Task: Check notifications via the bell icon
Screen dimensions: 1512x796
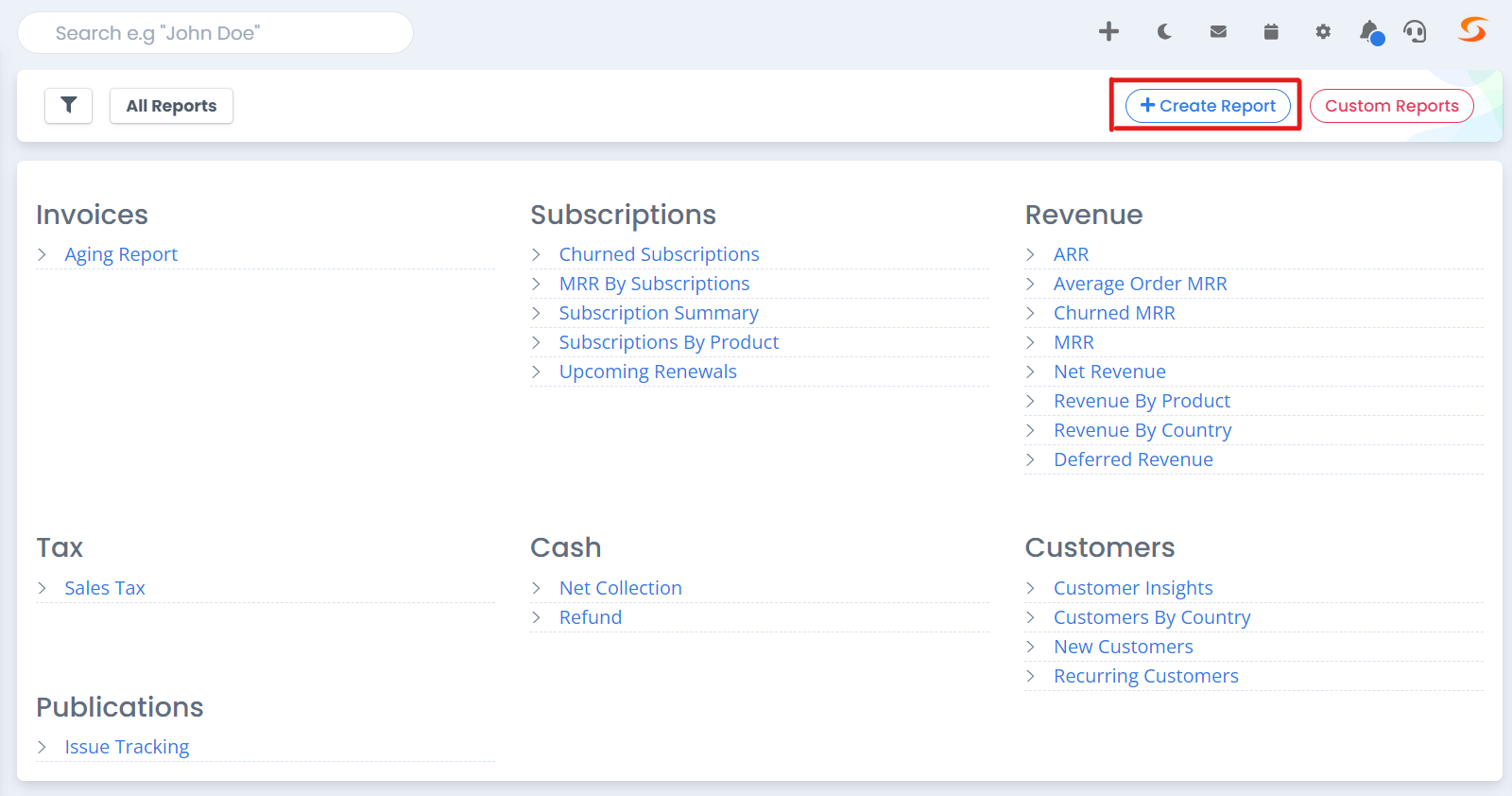Action: click(1371, 32)
